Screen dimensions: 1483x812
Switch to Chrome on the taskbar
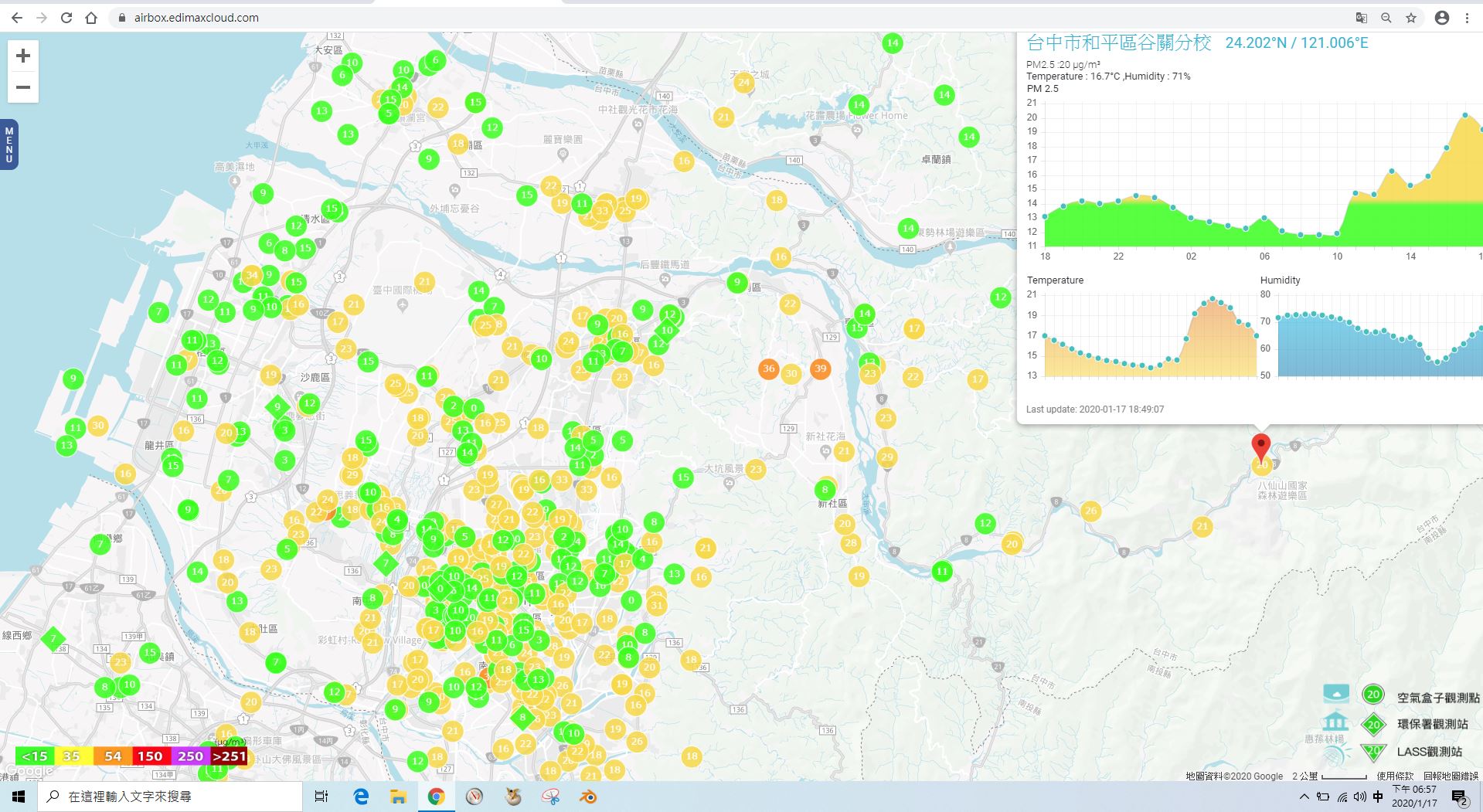pos(436,797)
